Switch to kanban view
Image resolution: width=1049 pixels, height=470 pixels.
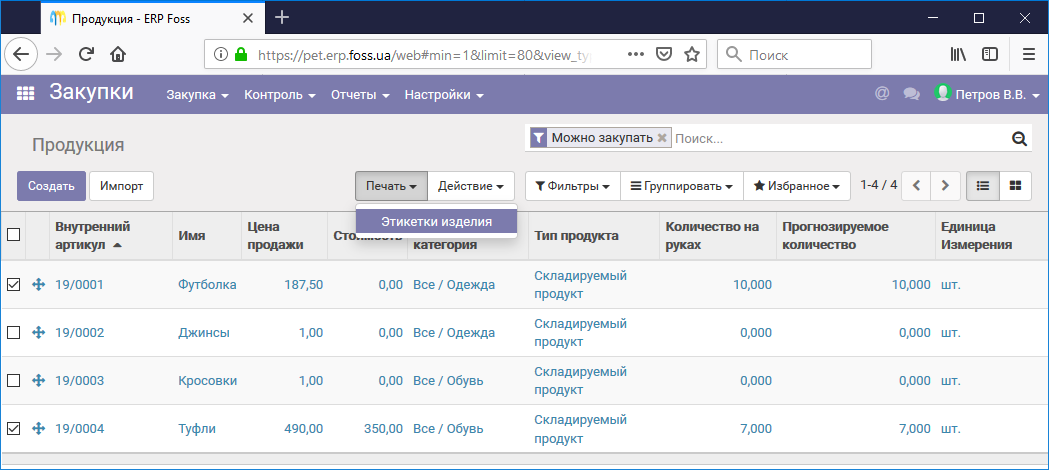1016,186
